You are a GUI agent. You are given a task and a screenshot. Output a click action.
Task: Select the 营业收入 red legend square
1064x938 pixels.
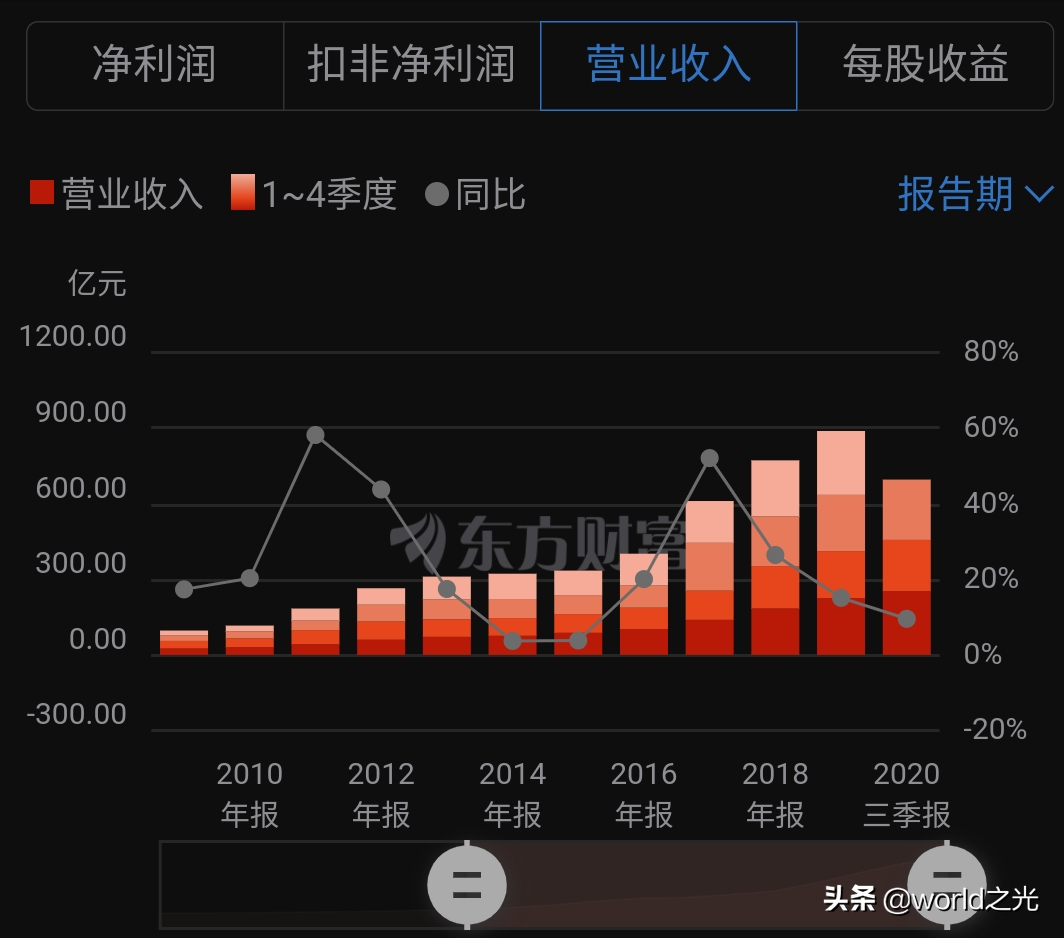click(x=41, y=194)
